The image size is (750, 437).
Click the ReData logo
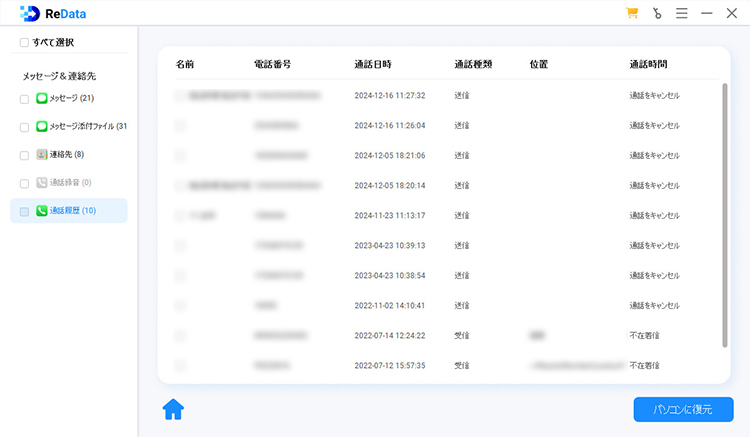tap(53, 13)
